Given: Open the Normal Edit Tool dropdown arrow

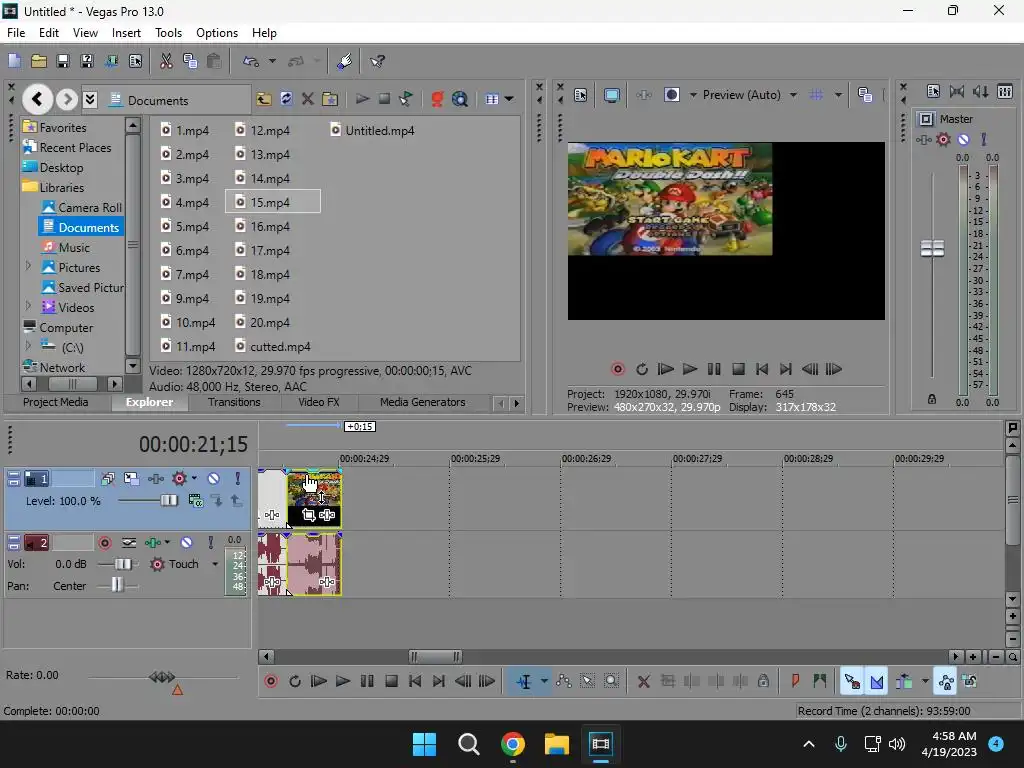Looking at the screenshot, I should tap(544, 681).
